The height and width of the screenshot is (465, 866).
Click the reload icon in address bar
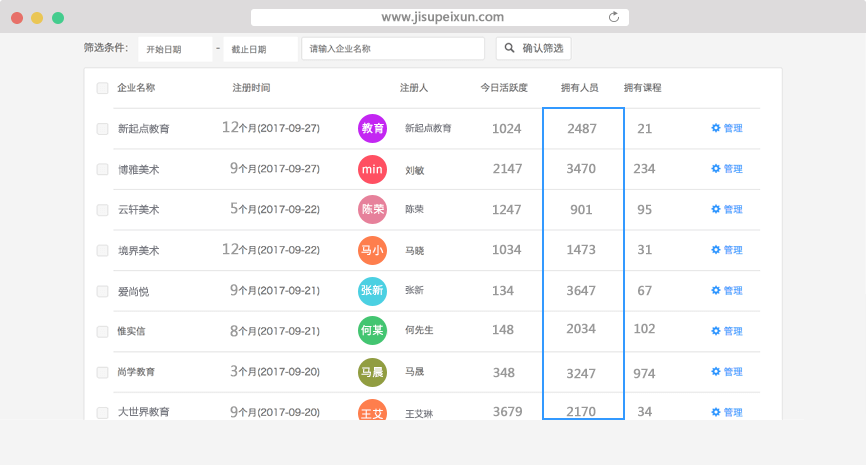tap(614, 17)
